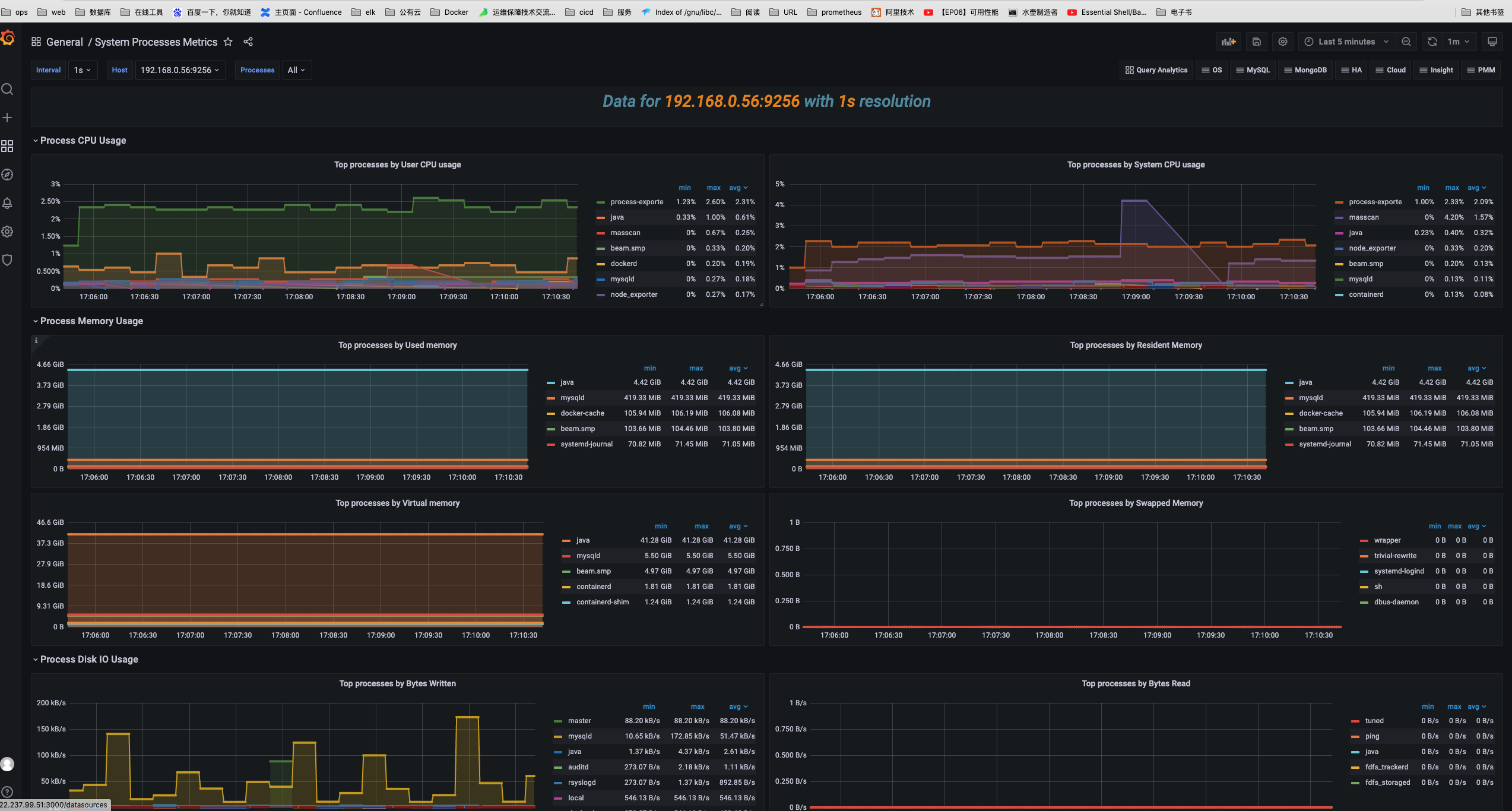Open the PMM dashboards menu

pyautogui.click(x=1481, y=70)
